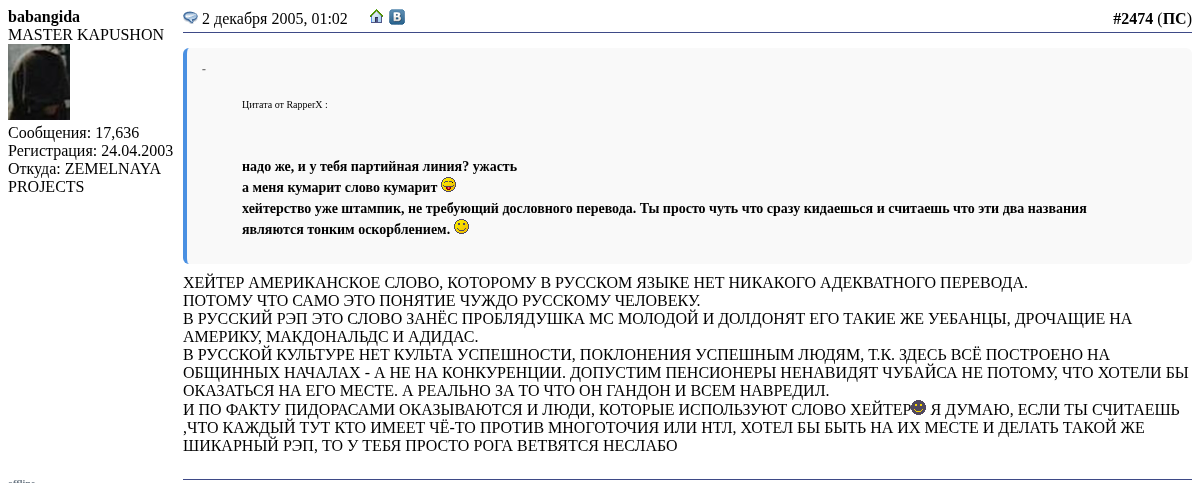The image size is (1200, 483).
Task: Open the author's homepage via house icon
Action: (x=377, y=17)
